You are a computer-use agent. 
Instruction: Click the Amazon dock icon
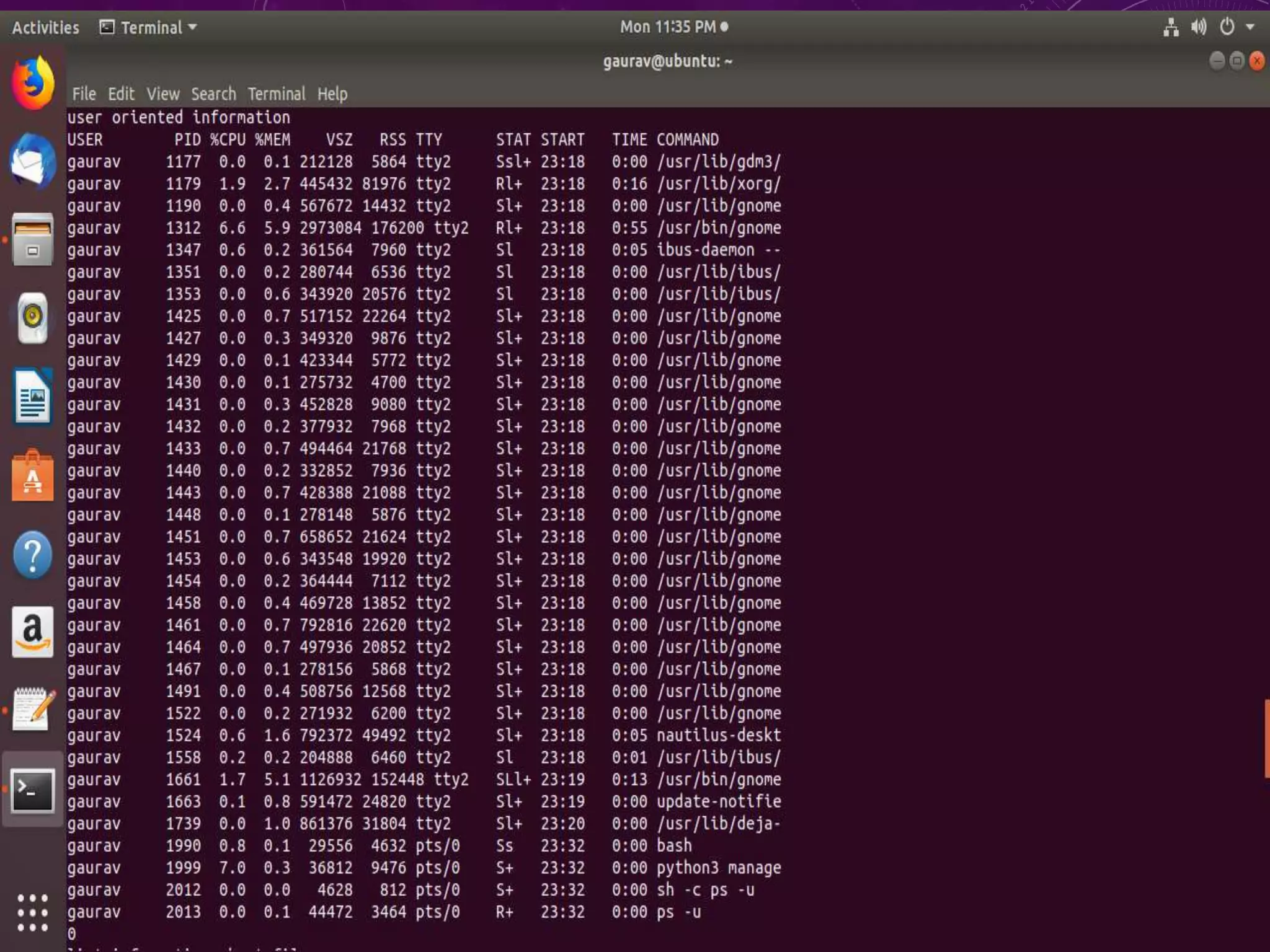click(33, 632)
